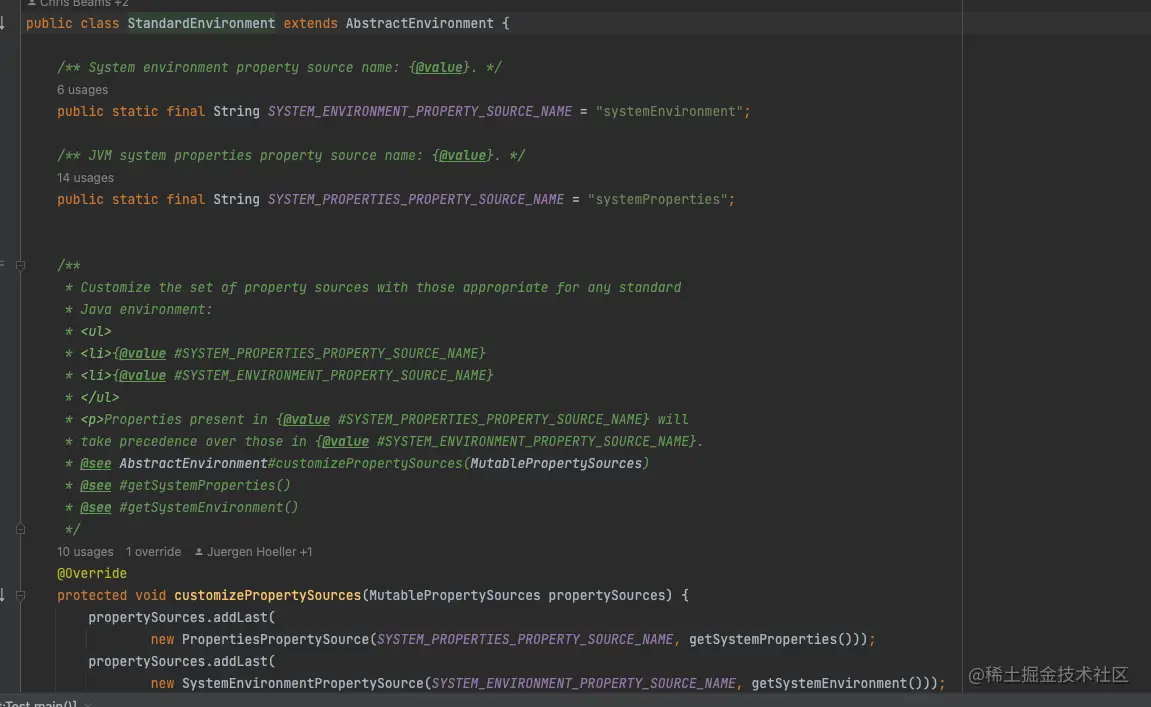Click the @Override annotation

click(92, 573)
